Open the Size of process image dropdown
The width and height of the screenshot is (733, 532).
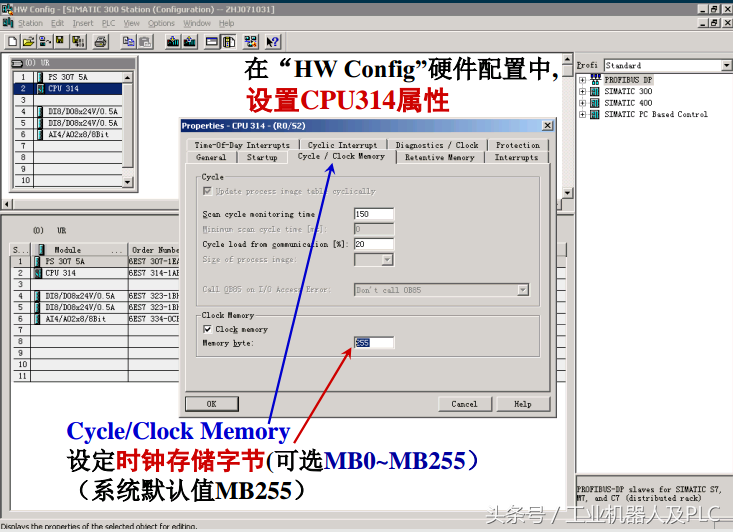click(x=387, y=259)
